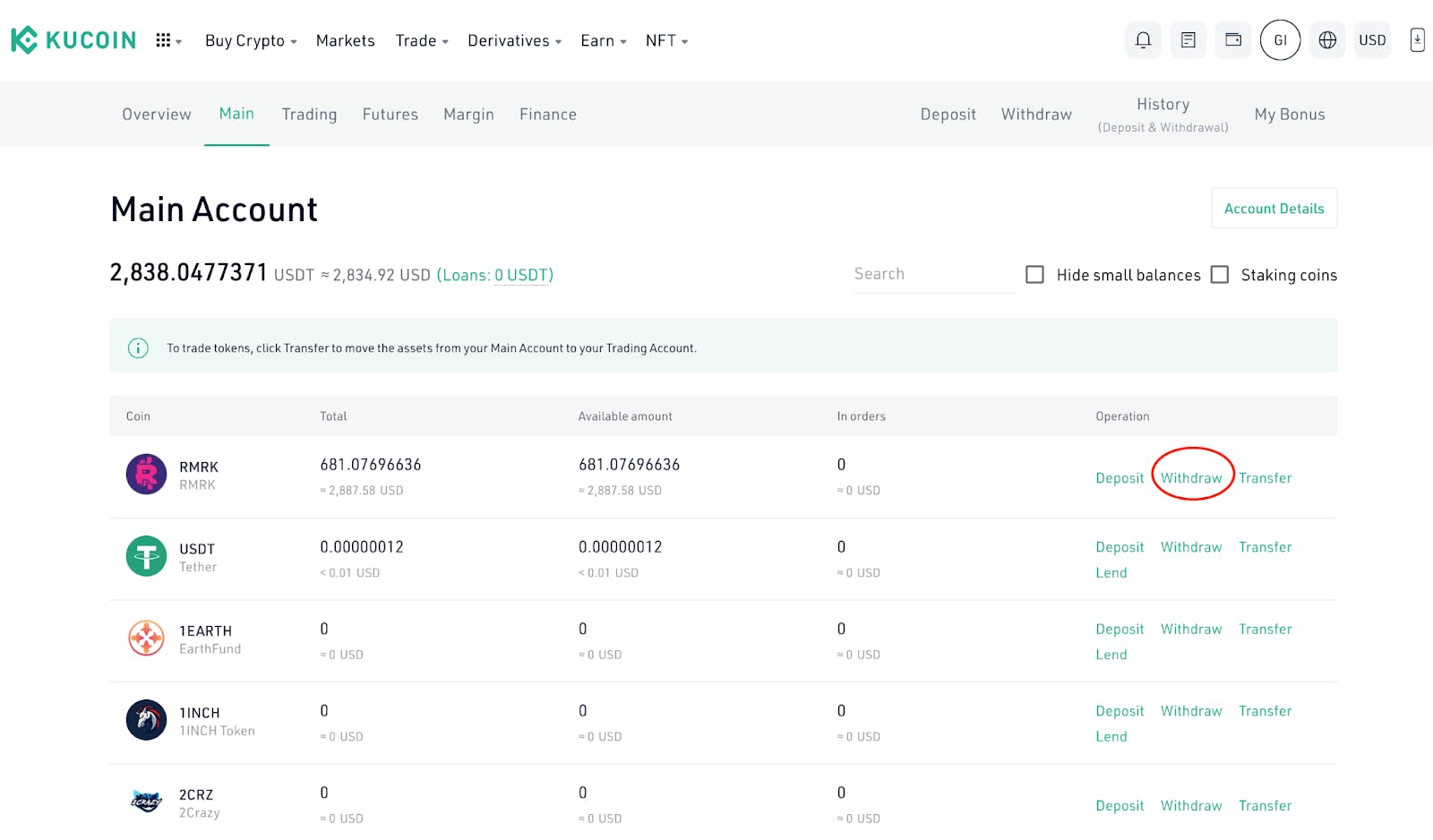Click Deposit in the sub-navigation bar

(948, 114)
